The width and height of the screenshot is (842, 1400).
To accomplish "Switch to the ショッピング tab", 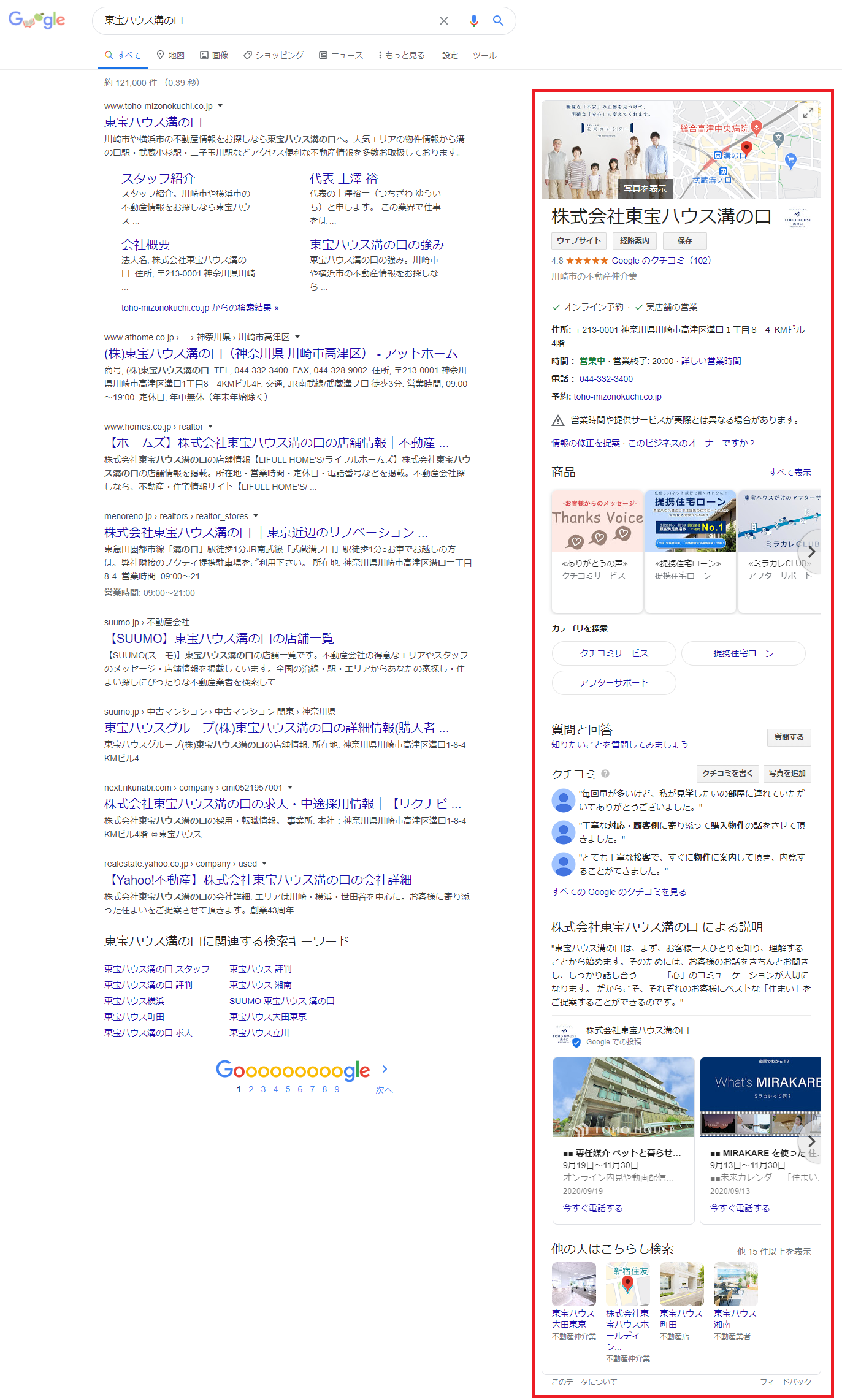I will click(x=274, y=55).
